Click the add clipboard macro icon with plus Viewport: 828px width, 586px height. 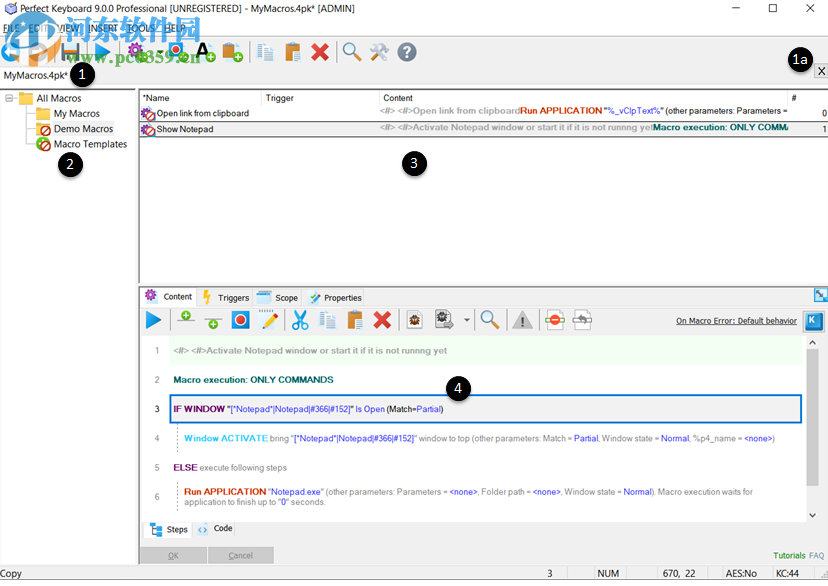point(232,52)
